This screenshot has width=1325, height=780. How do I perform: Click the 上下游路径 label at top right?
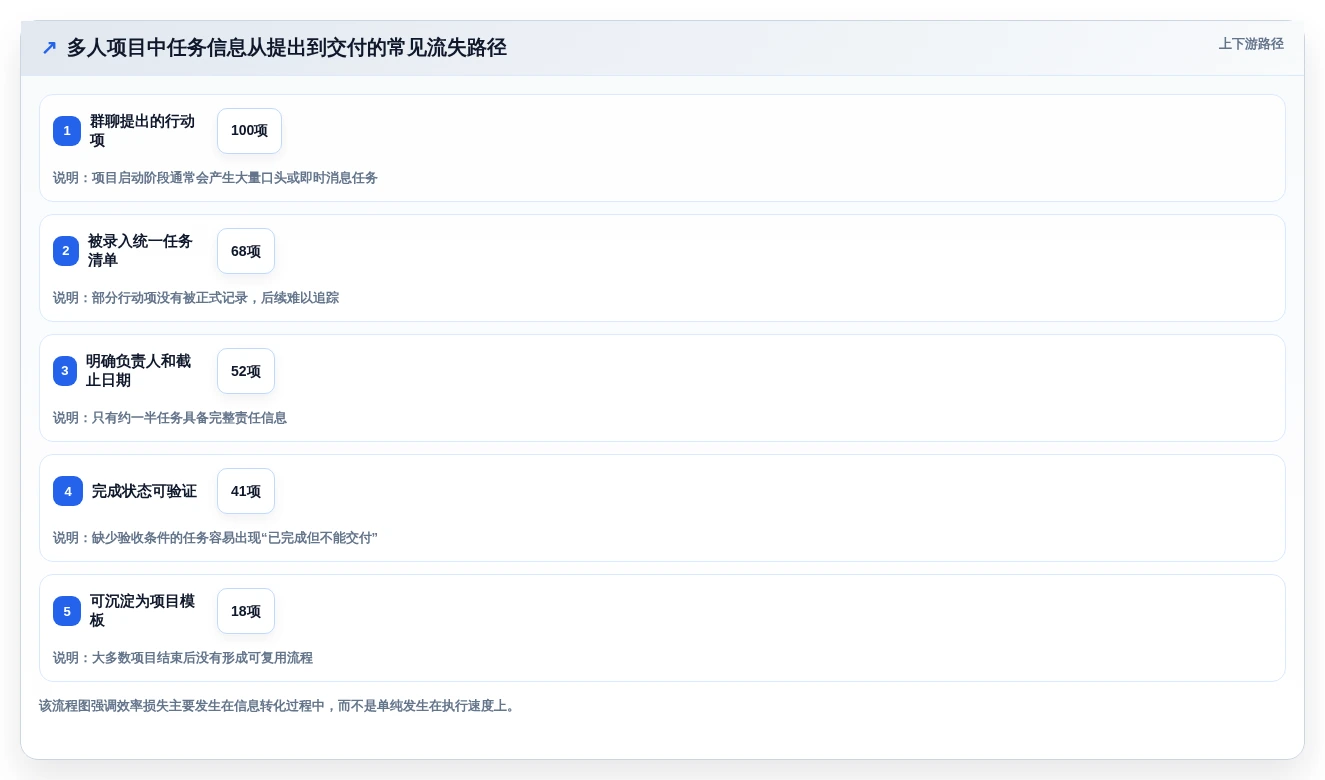point(1251,44)
